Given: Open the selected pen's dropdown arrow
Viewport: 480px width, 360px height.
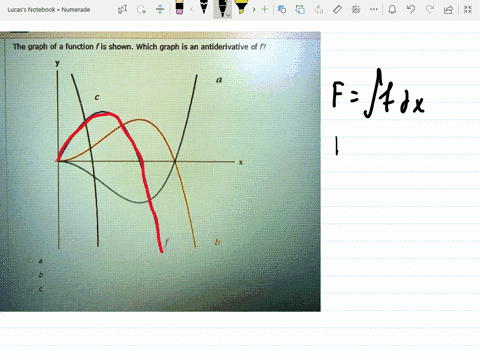Looking at the screenshot, I should click(x=228, y=15).
